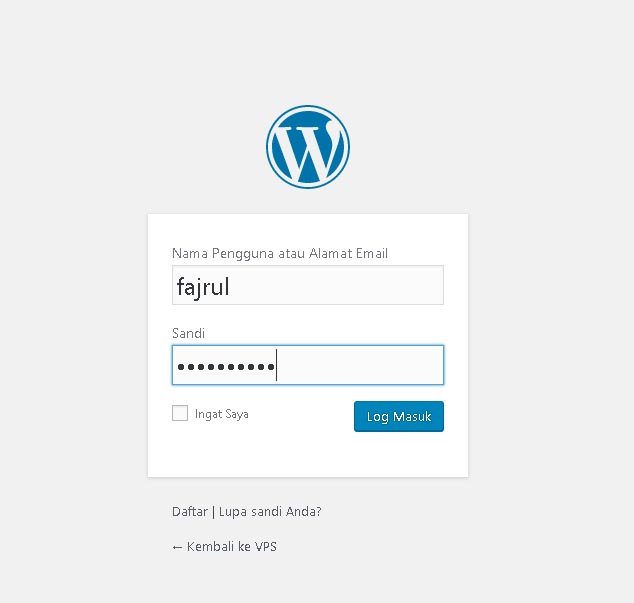Image resolution: width=634 pixels, height=603 pixels.
Task: Click inside the Sandi password field
Action: tap(308, 365)
